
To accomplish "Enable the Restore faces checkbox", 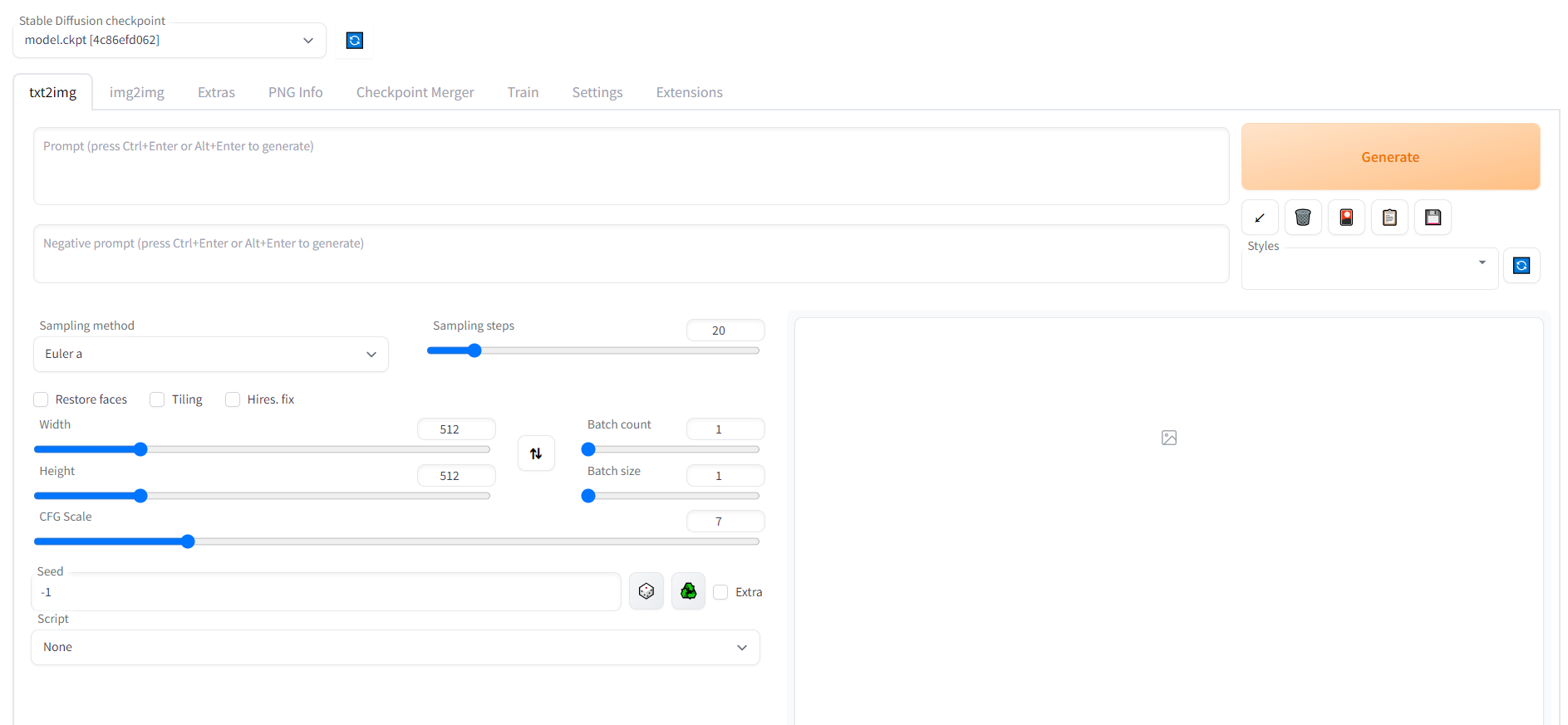I will click(41, 399).
